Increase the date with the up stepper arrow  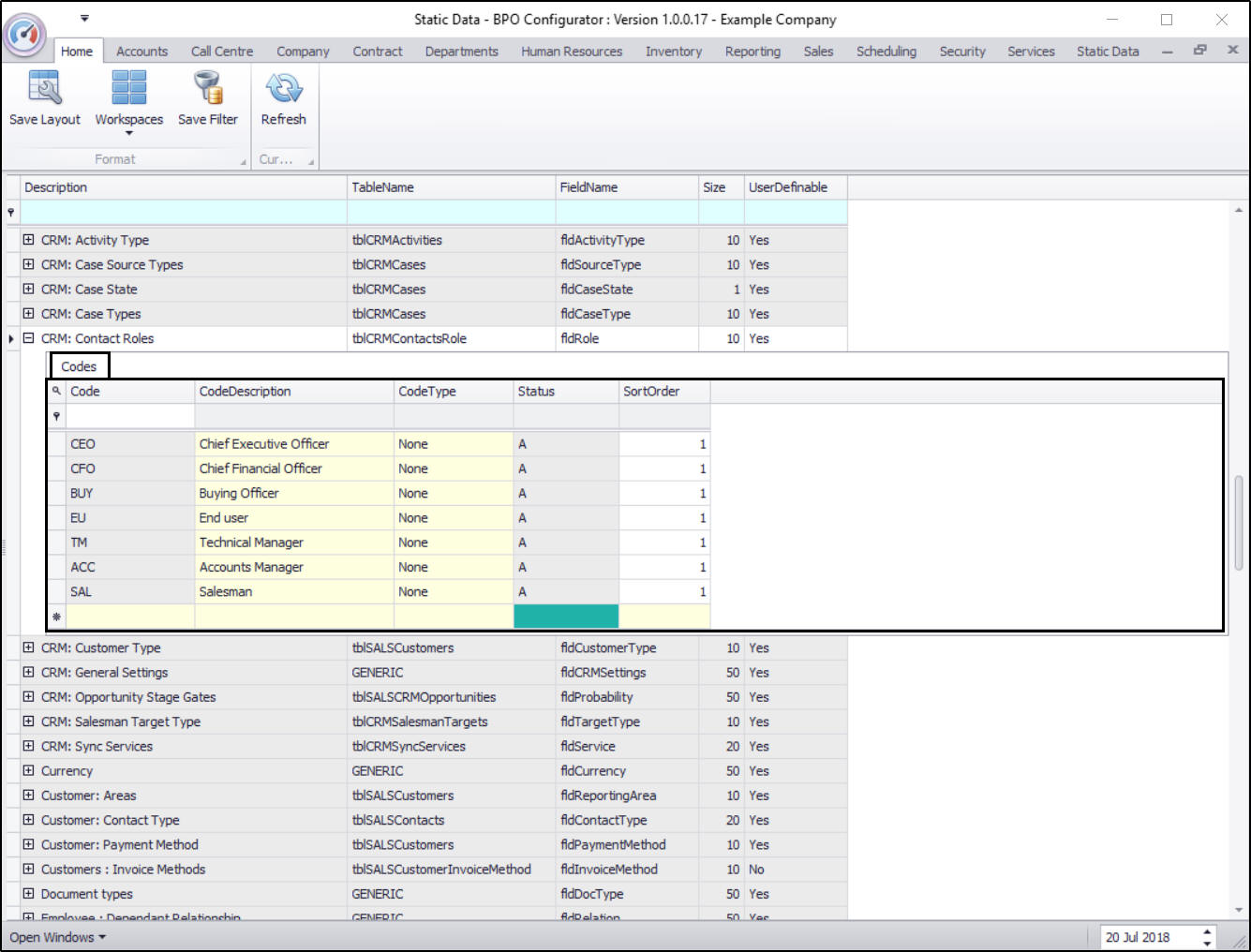point(1207,931)
